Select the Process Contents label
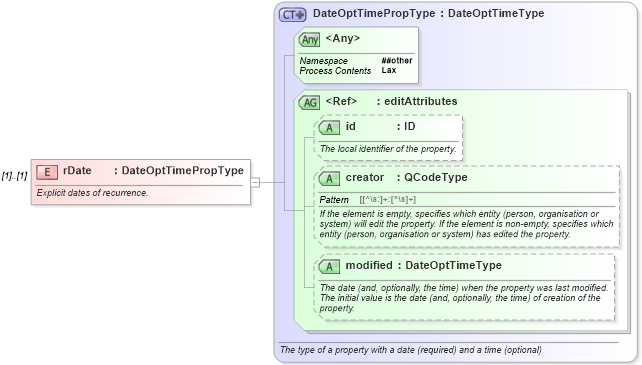642x365 pixels. click(335, 70)
